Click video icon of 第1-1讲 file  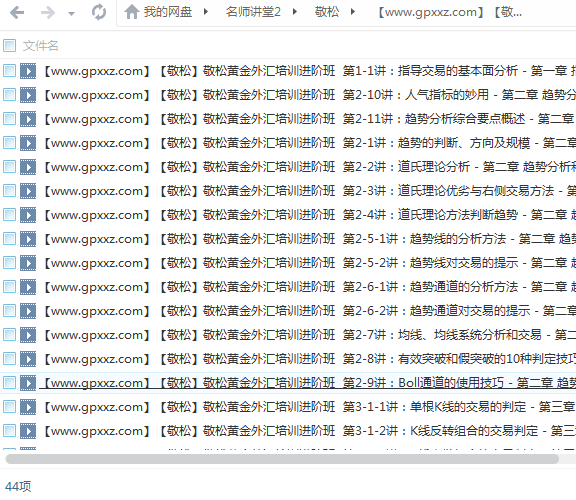click(28, 71)
